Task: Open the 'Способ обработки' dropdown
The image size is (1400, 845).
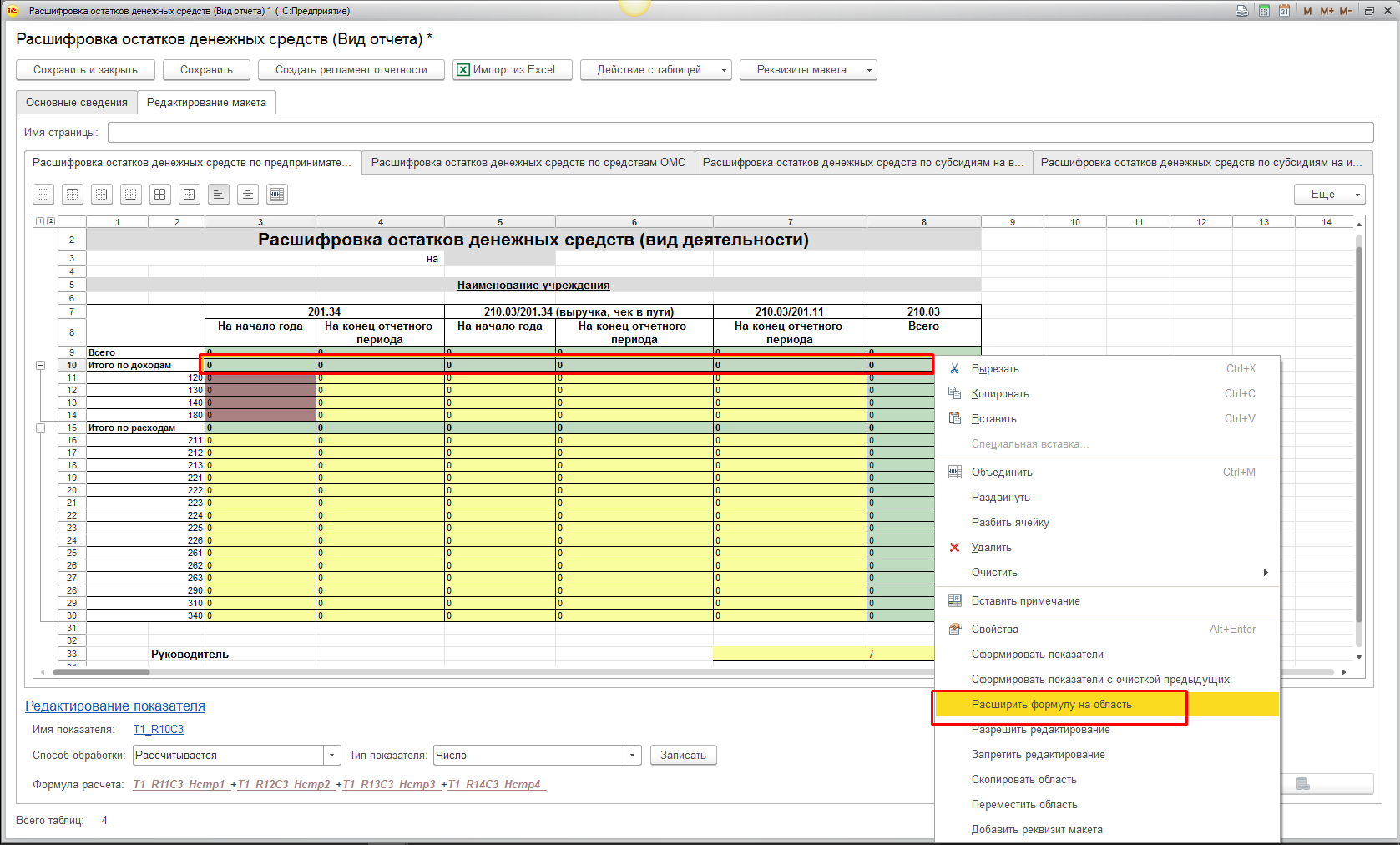Action: [332, 756]
